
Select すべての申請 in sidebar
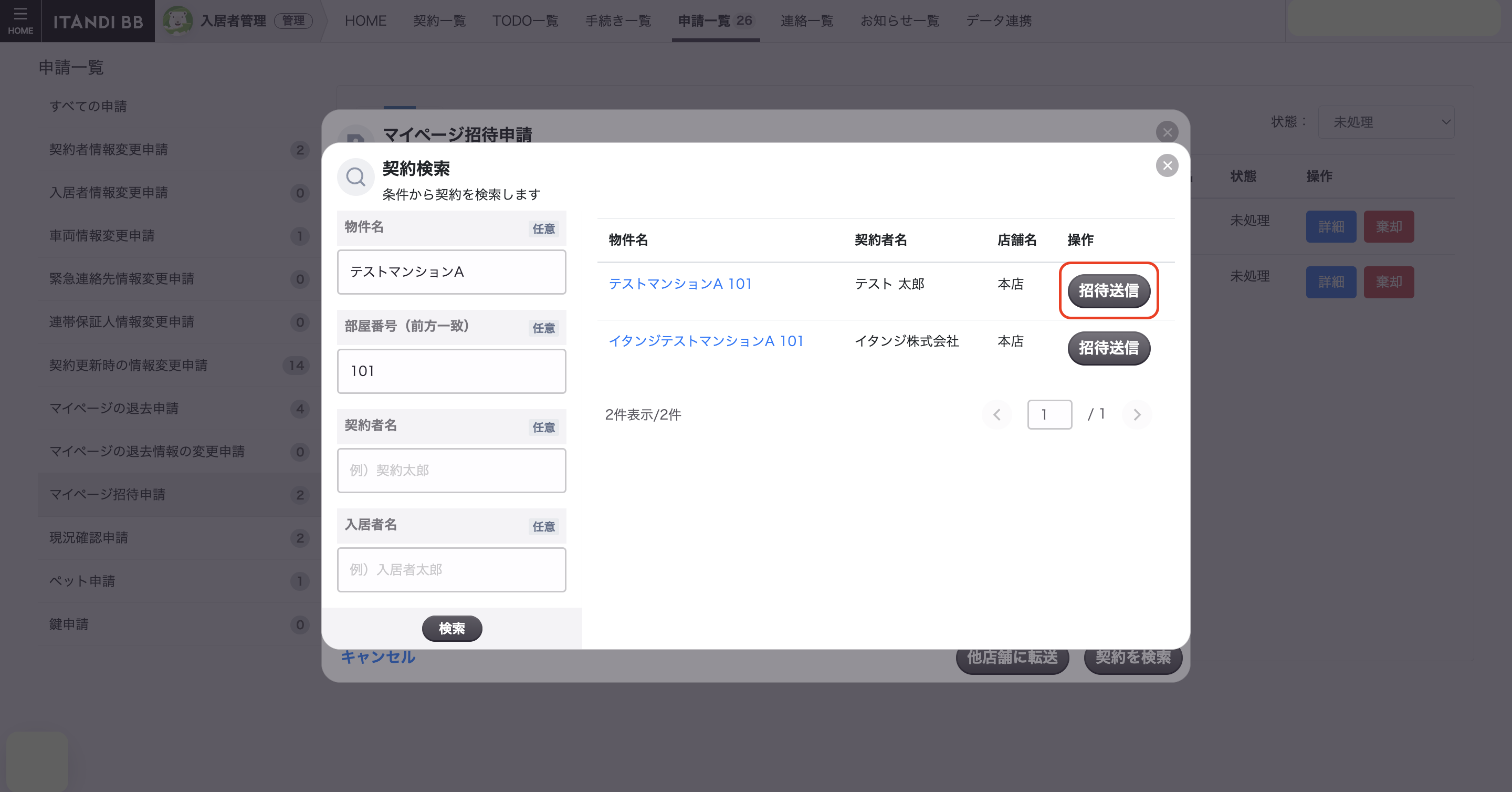tap(179, 106)
